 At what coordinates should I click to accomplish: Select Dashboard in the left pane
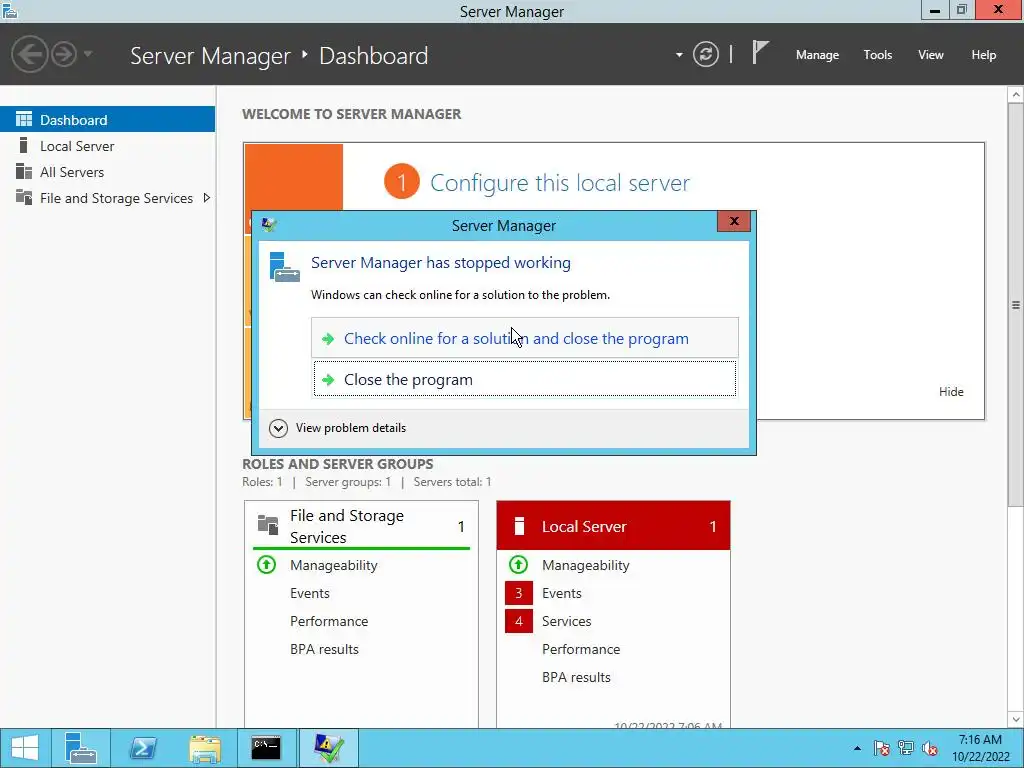tap(107, 120)
